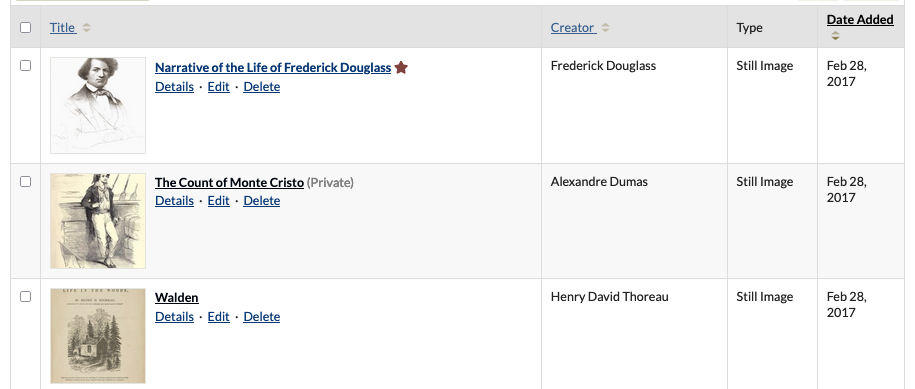Screen dimensions: 915x389
Task: Click the sort arrow under Date Added
Action: pyautogui.click(x=836, y=36)
